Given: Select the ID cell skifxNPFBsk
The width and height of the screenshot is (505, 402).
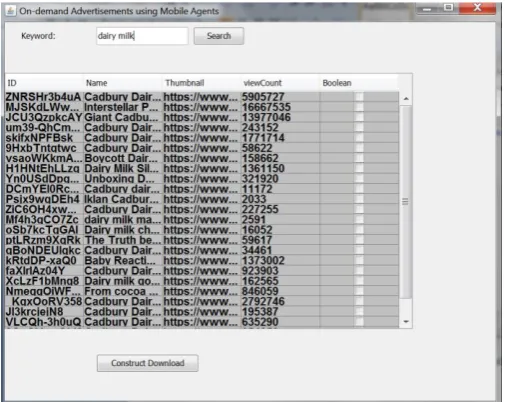Looking at the screenshot, I should (44, 138).
